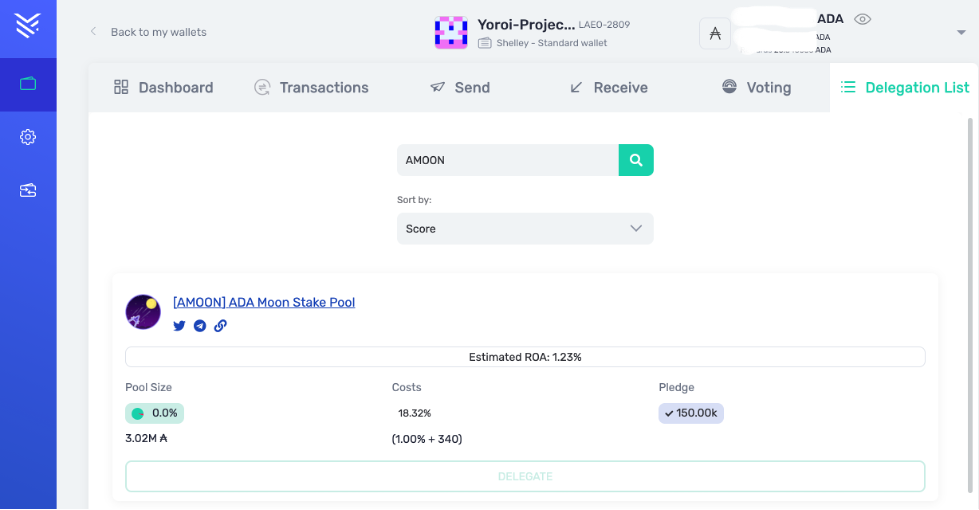
Task: Click the (1.00% + 340) costs text
Action: pos(427,439)
